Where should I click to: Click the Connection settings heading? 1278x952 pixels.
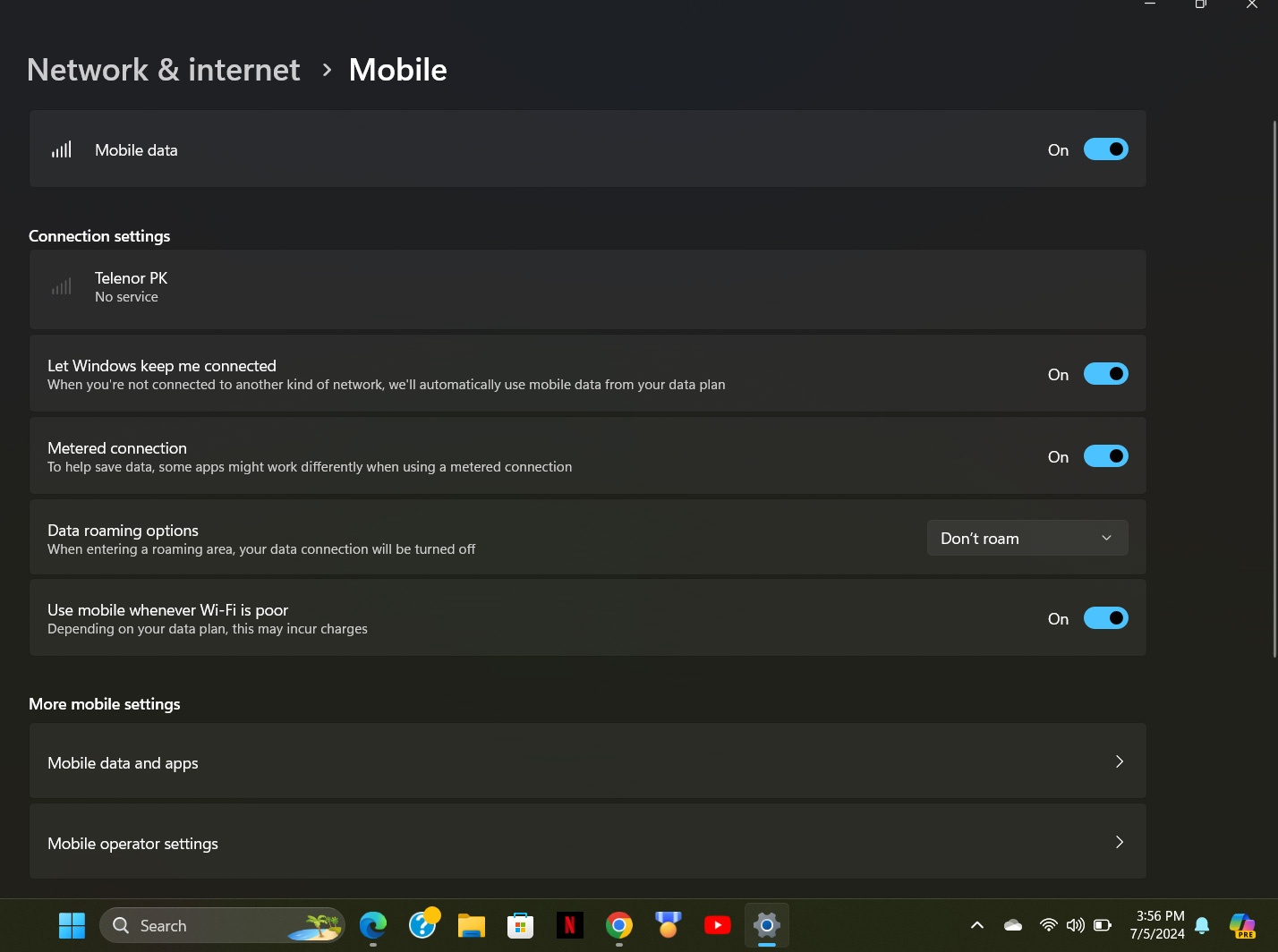click(x=99, y=236)
